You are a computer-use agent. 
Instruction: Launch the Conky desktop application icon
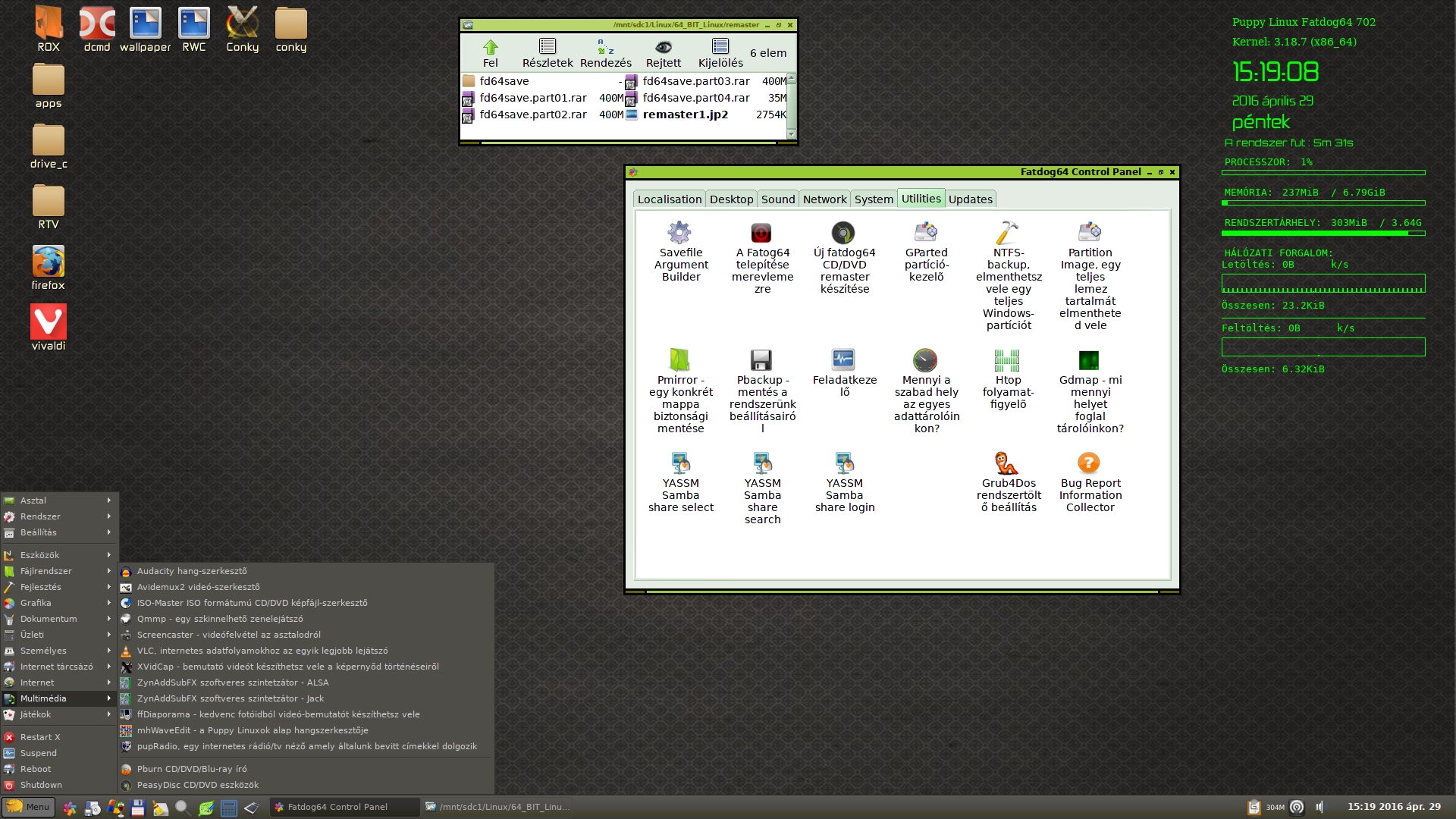point(242,30)
